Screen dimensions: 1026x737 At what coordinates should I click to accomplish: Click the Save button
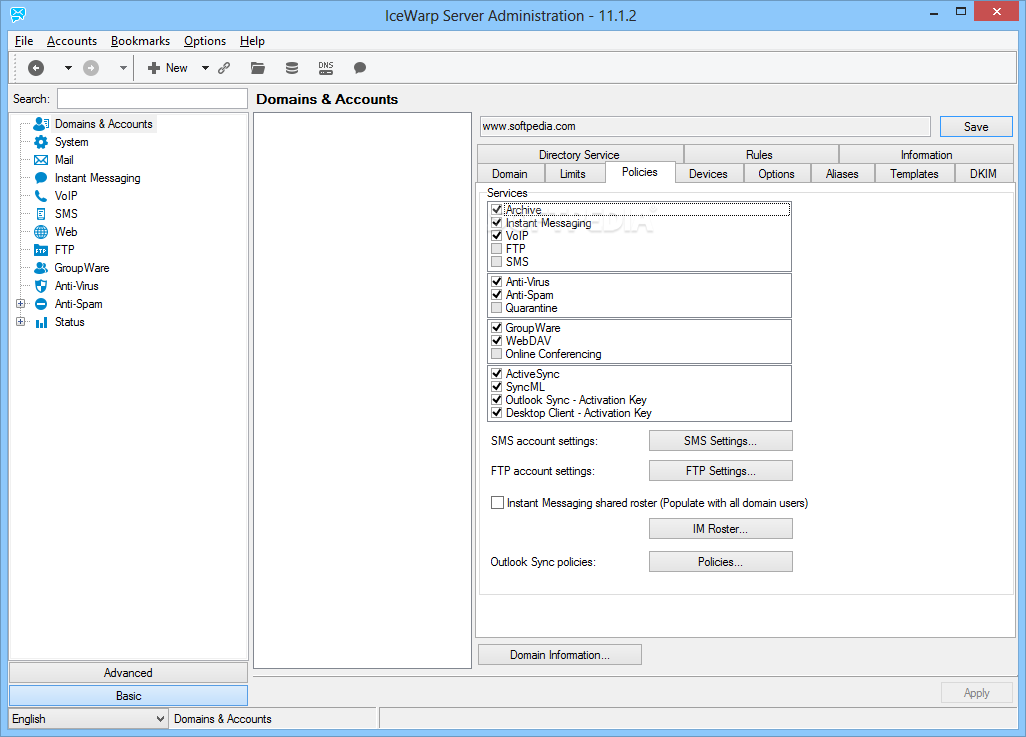click(x=976, y=126)
